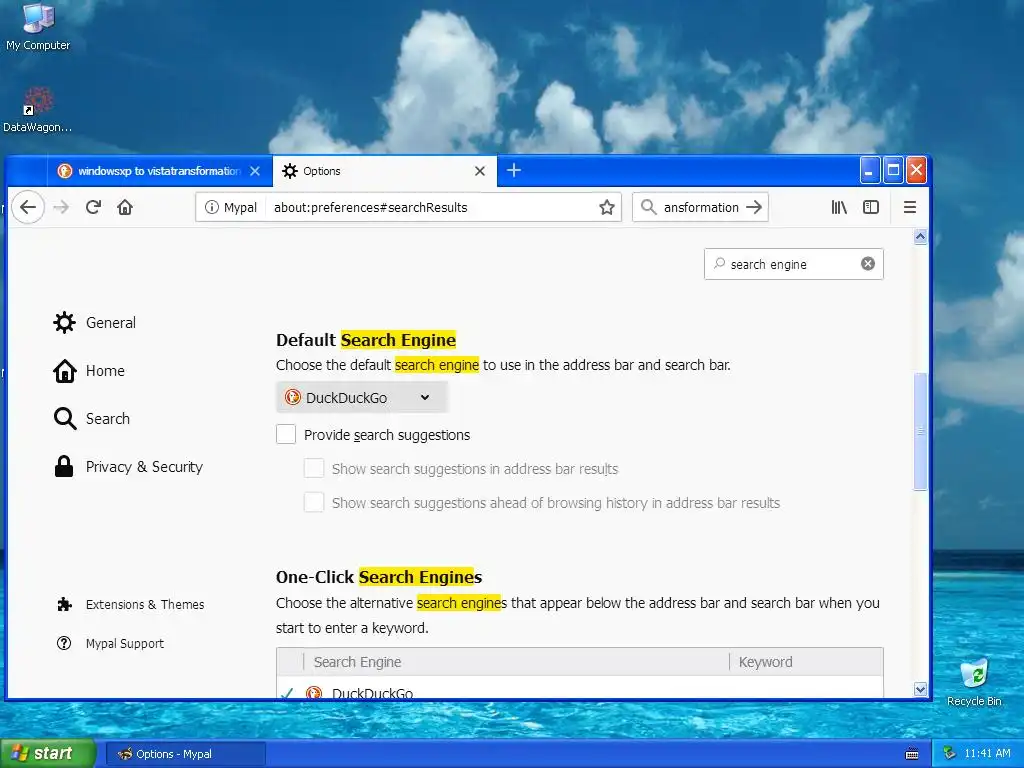The height and width of the screenshot is (768, 1024).
Task: Select the DataWagon desktop shortcut
Action: tap(37, 110)
